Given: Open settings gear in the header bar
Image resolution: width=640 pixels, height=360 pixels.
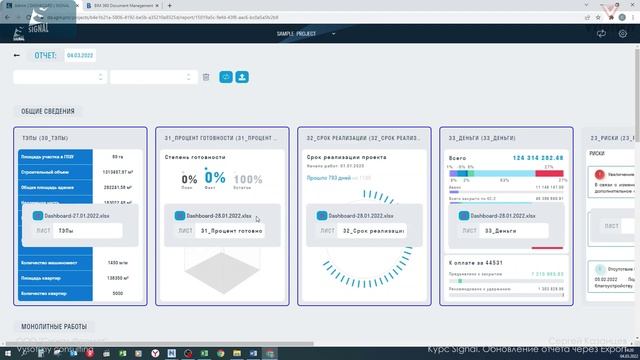Looking at the screenshot, I should 622,34.
